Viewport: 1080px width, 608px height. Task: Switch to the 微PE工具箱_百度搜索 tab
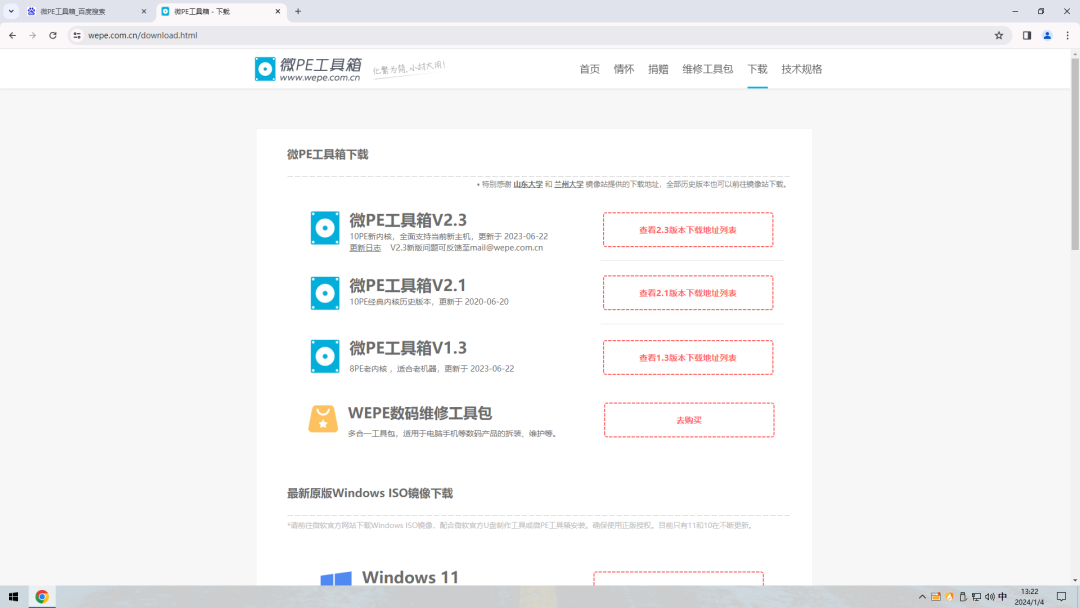pyautogui.click(x=86, y=11)
